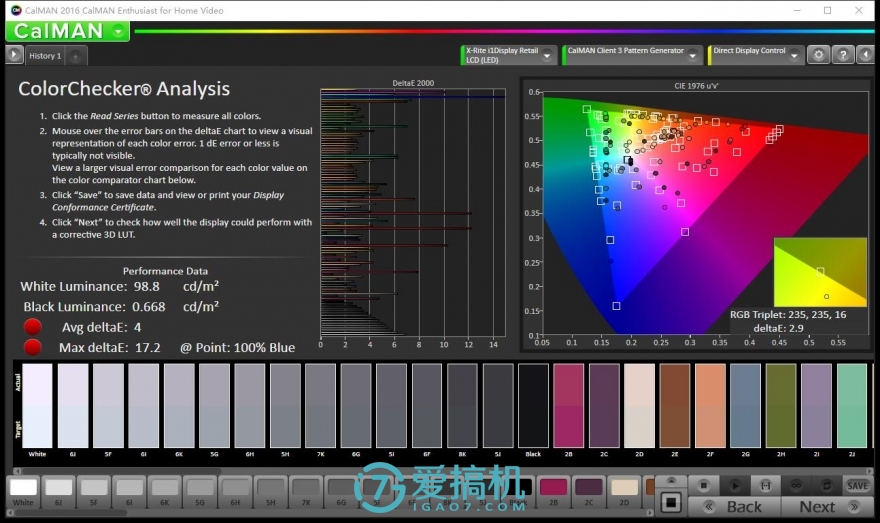
Task: Click the SAVE button
Action: pos(858,485)
